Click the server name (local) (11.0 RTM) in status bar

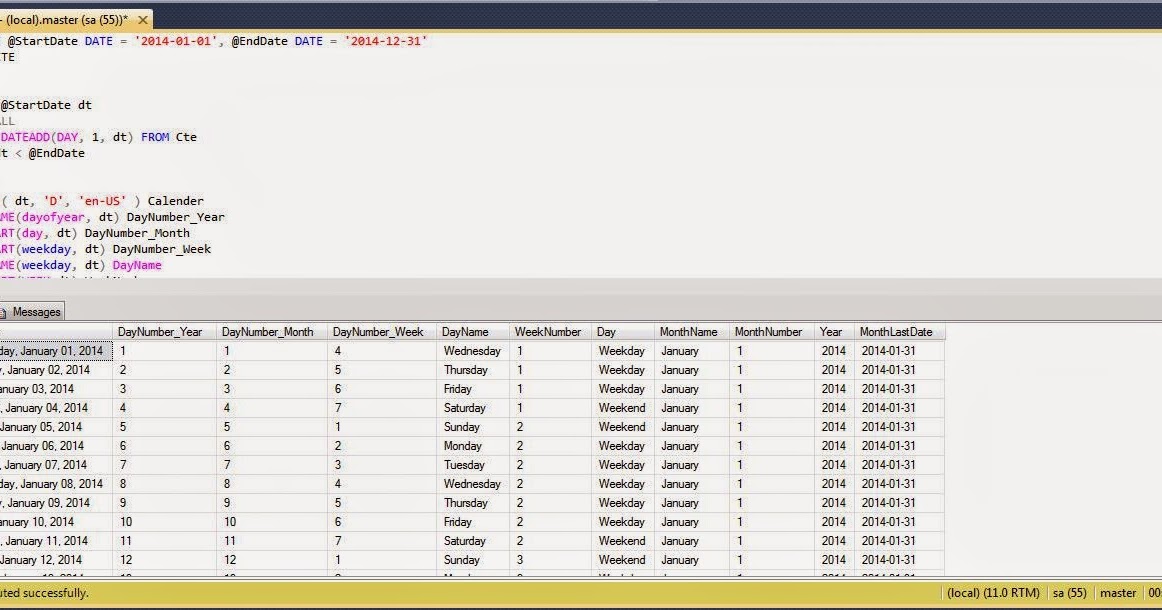coord(993,592)
